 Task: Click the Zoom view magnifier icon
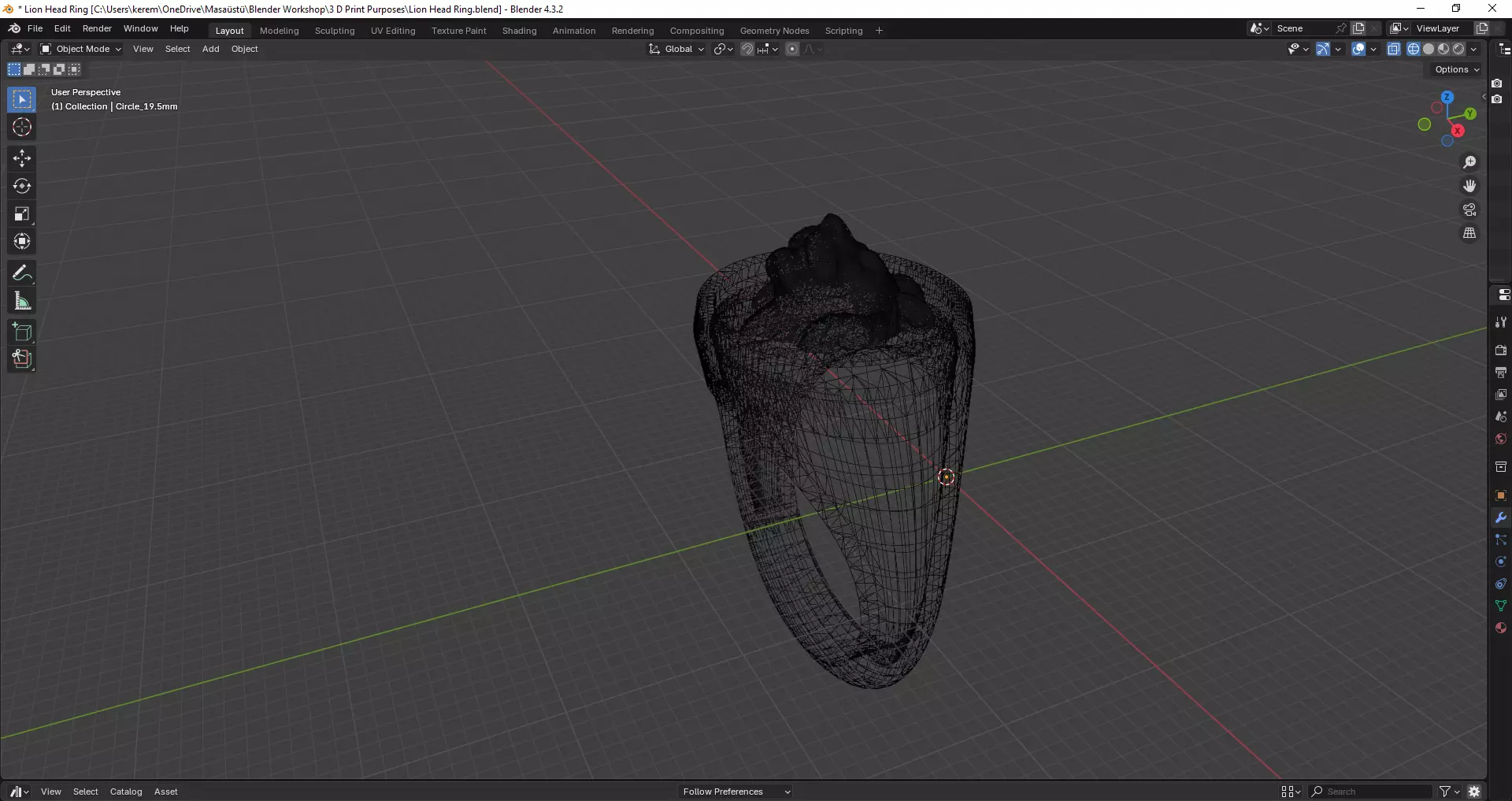(x=1469, y=162)
